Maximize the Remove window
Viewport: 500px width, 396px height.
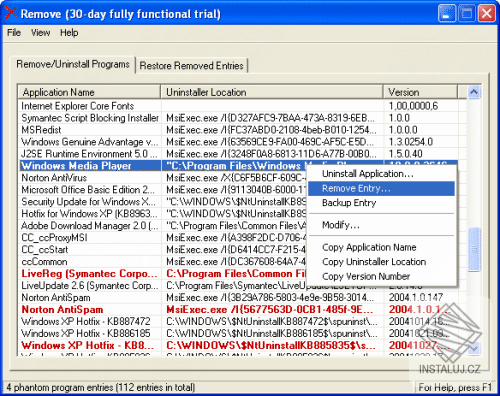(x=467, y=14)
